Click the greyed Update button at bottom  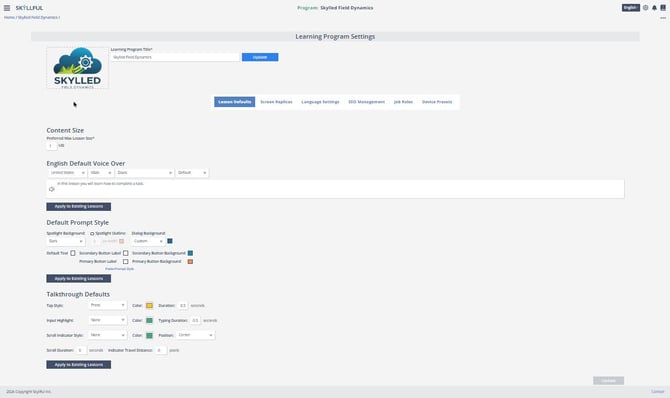pos(608,380)
